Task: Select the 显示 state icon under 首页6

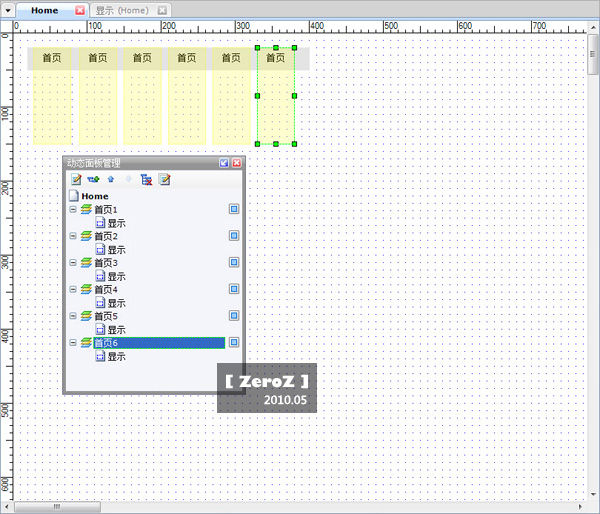Action: pos(100,356)
